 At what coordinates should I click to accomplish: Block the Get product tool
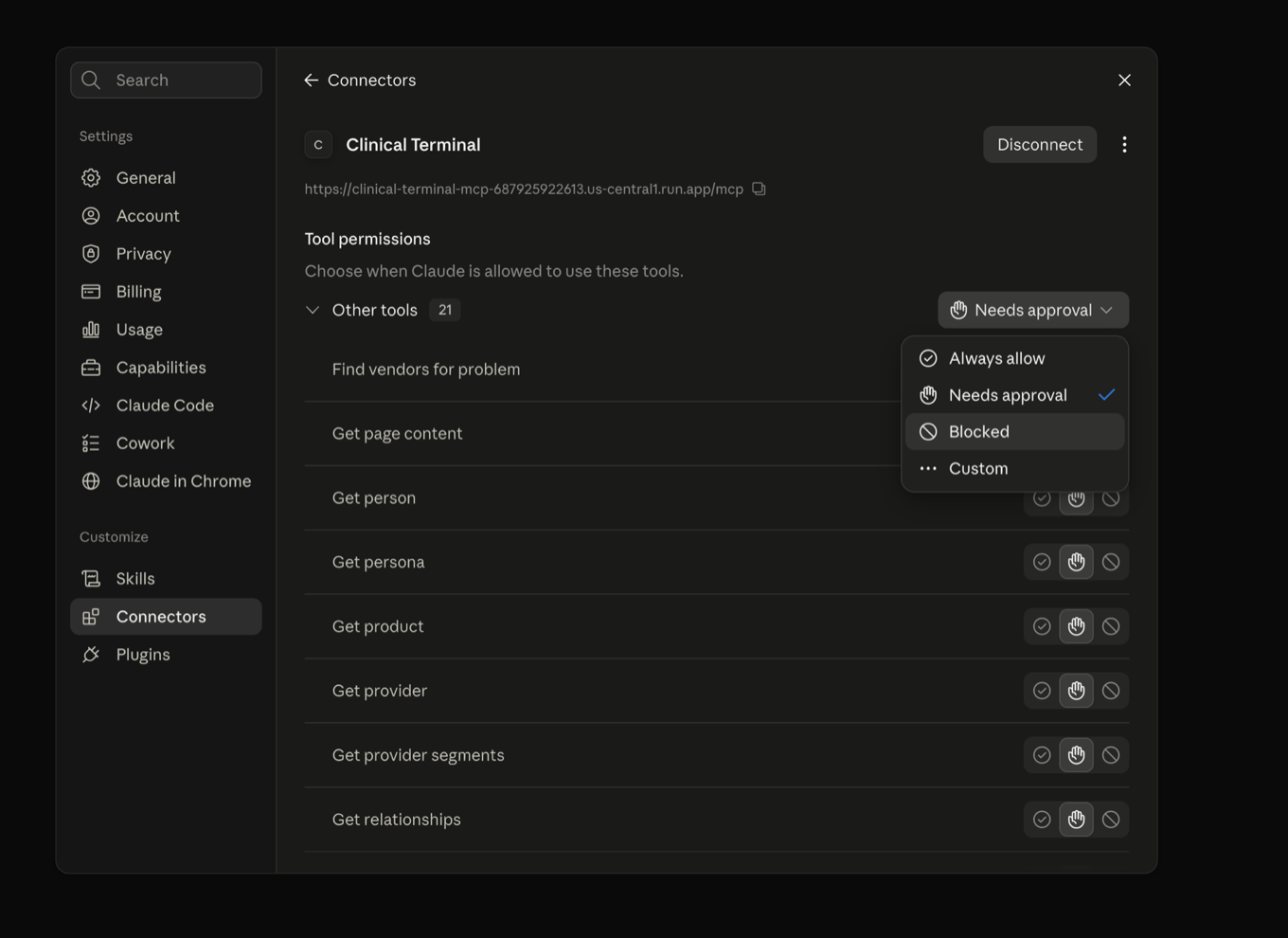point(1111,626)
